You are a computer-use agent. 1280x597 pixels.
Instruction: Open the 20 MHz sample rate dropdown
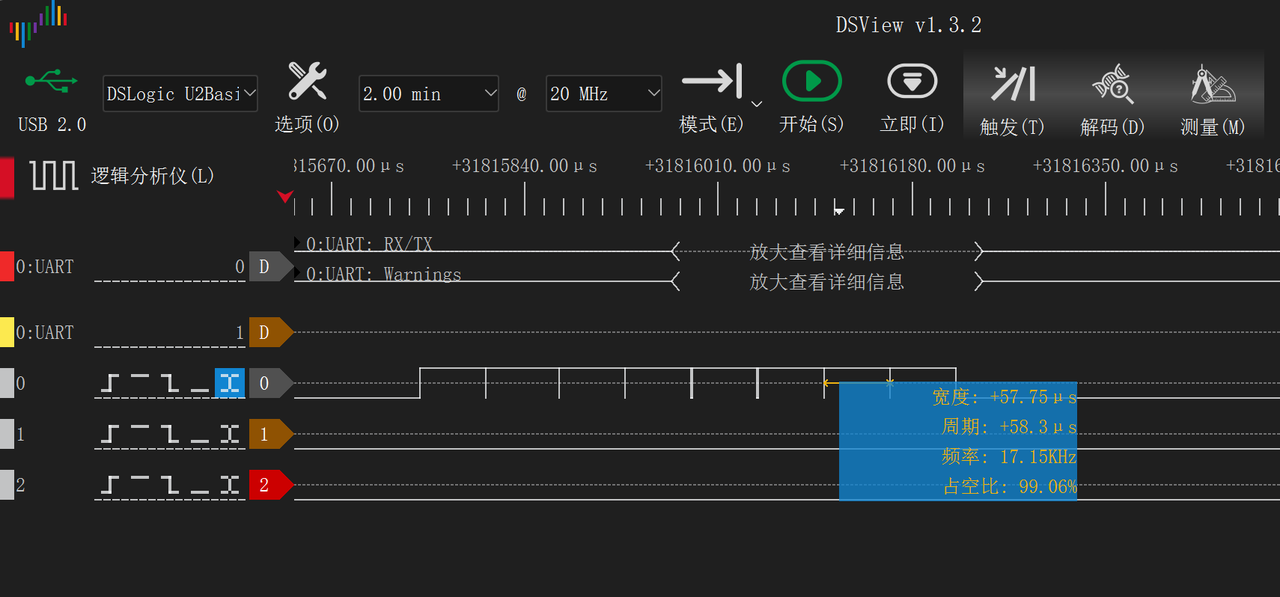coord(602,93)
